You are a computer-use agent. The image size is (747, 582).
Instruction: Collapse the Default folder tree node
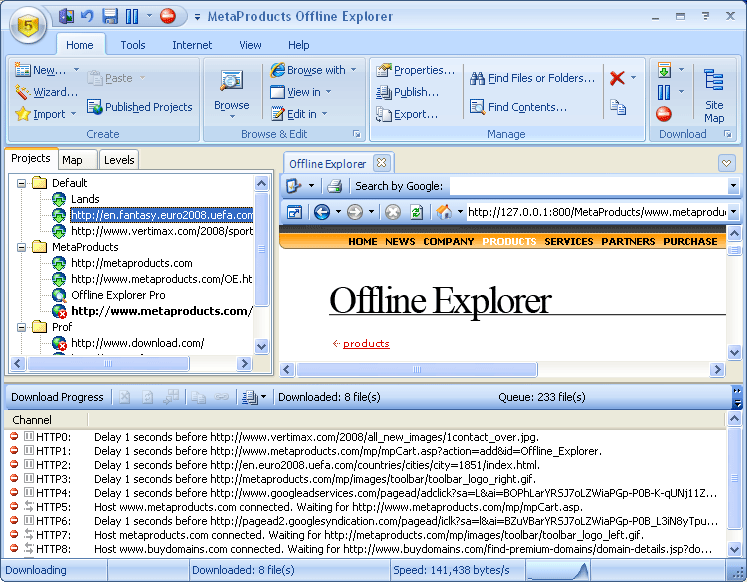point(20,183)
